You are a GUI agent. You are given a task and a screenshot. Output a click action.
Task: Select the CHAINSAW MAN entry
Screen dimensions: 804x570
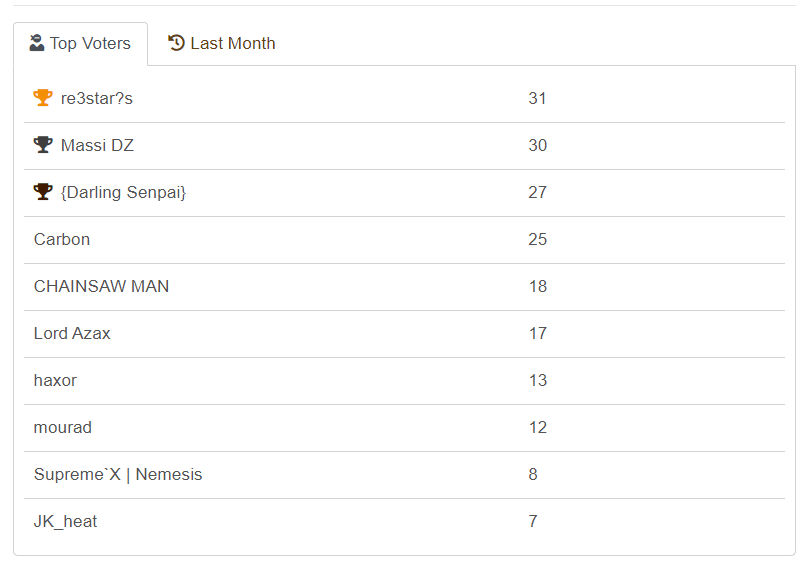101,286
